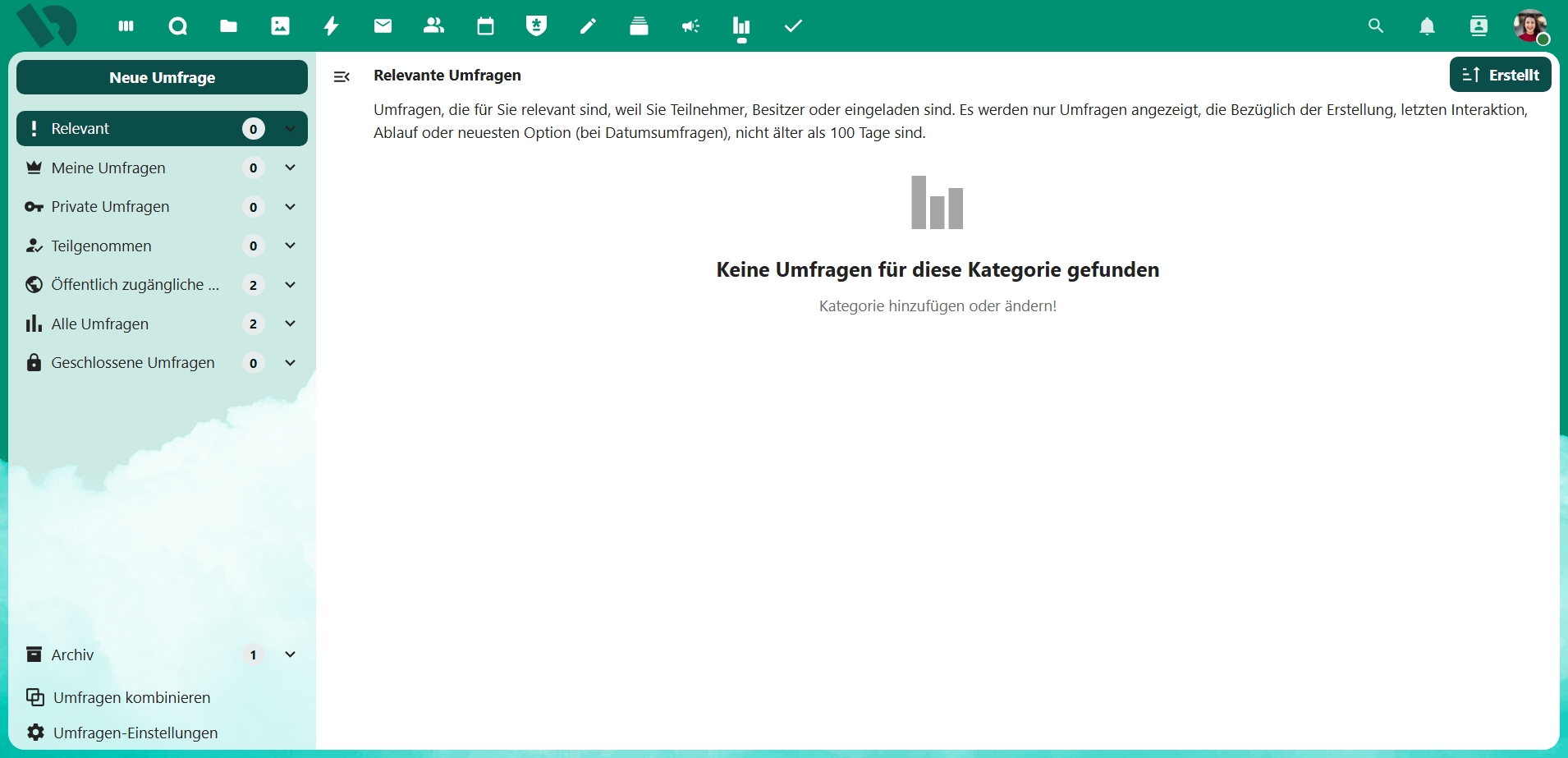Screen dimensions: 1568x758
Task: Open the Announcements megaphone app icon
Action: pyautogui.click(x=690, y=26)
